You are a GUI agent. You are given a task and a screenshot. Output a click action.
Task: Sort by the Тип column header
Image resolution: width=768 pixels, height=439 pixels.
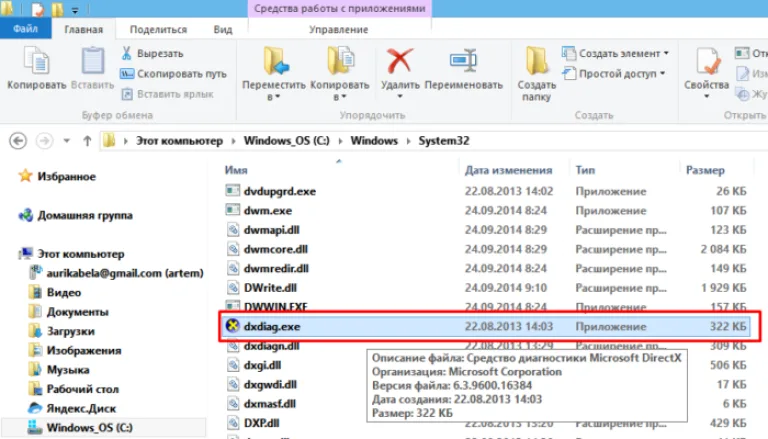585,170
